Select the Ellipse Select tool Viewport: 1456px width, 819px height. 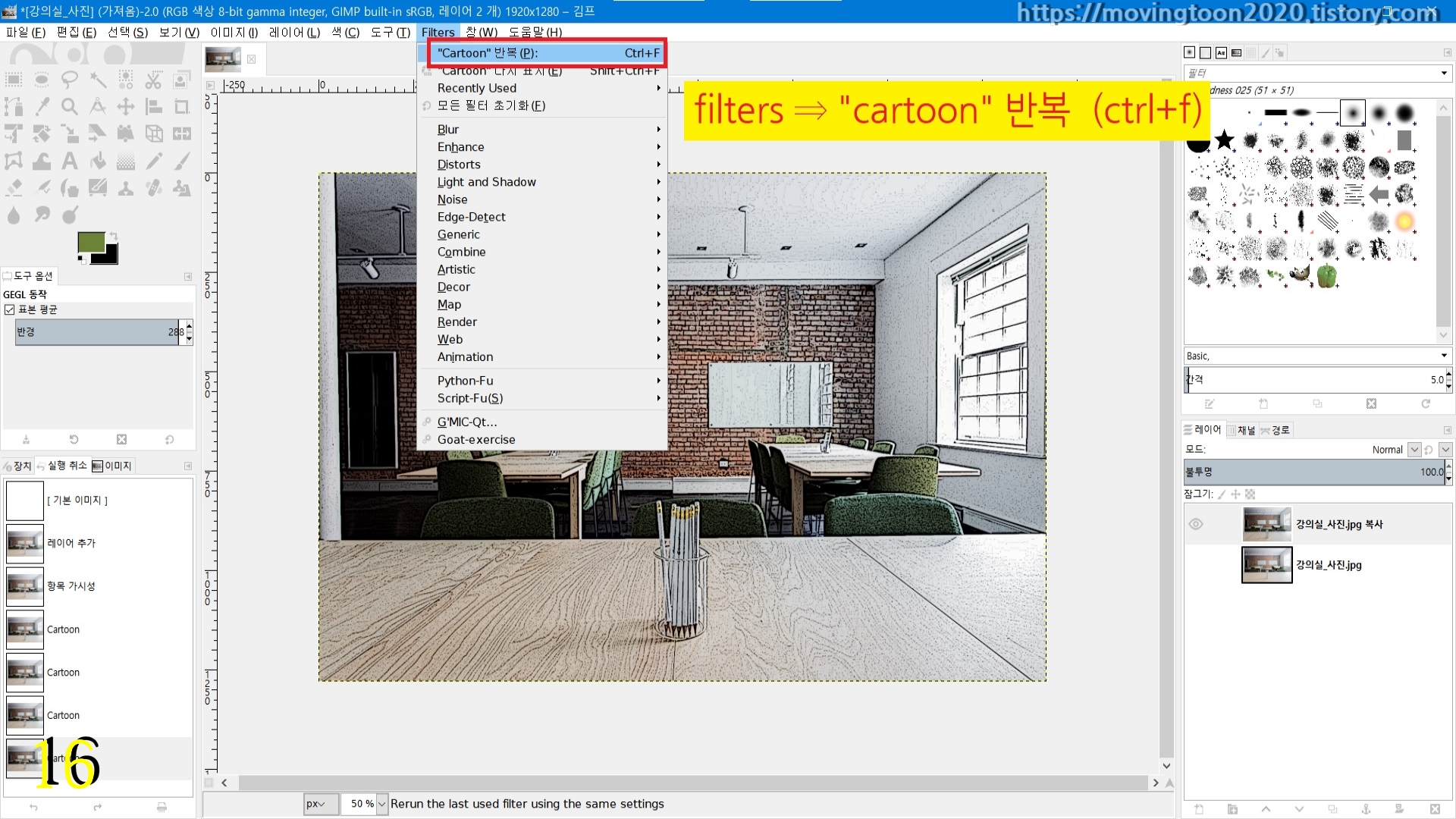point(42,80)
